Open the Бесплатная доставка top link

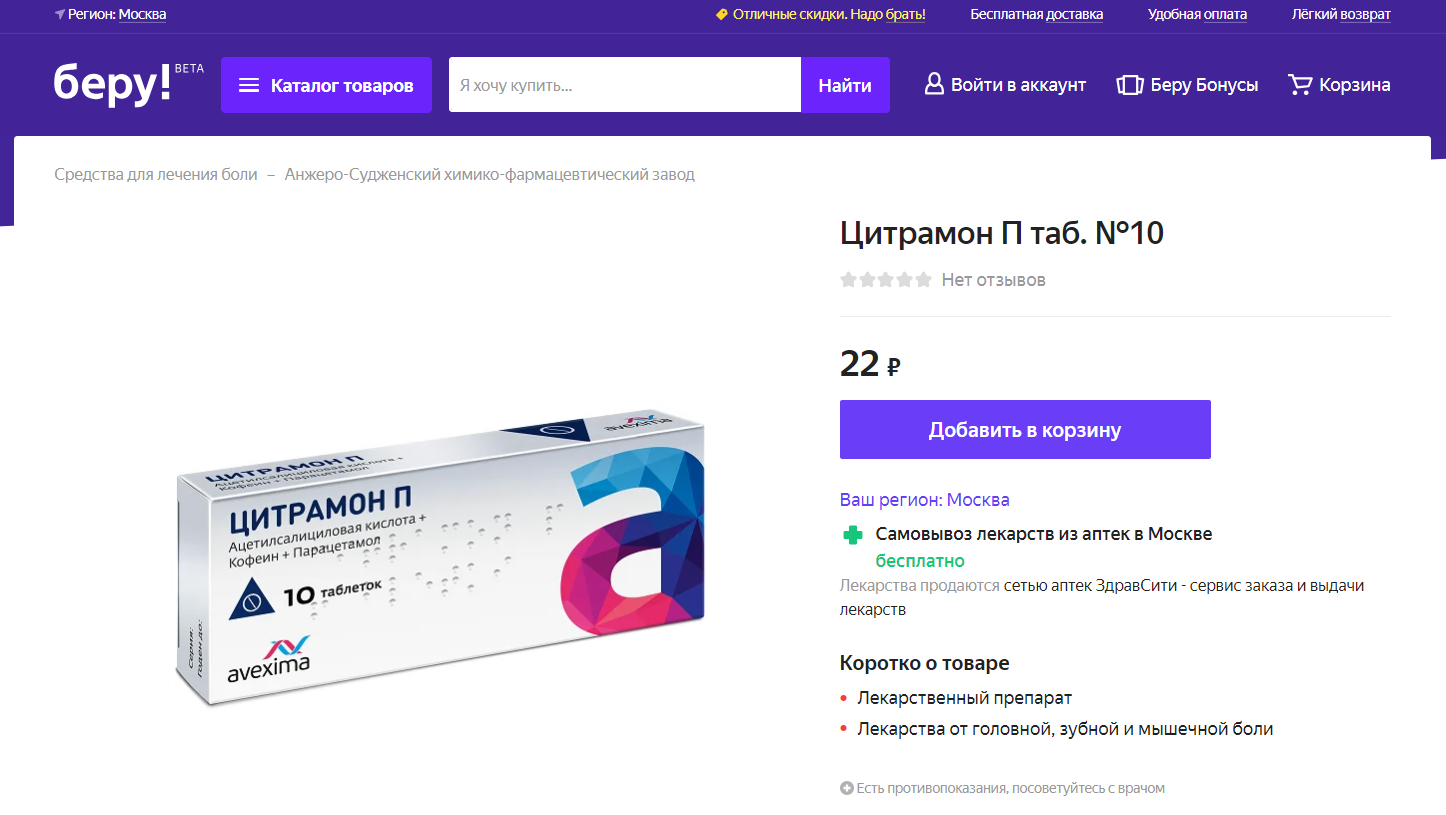pos(1037,14)
